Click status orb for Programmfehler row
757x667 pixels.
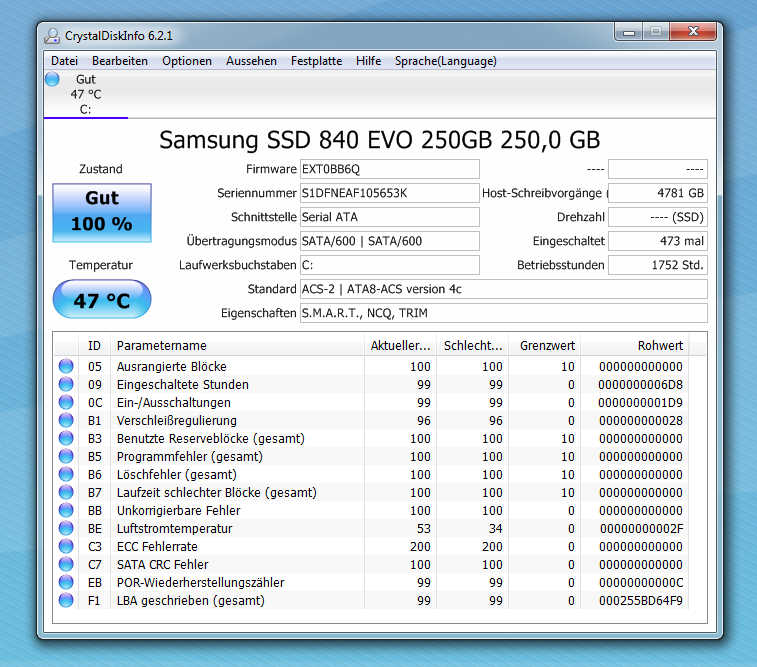[66, 456]
